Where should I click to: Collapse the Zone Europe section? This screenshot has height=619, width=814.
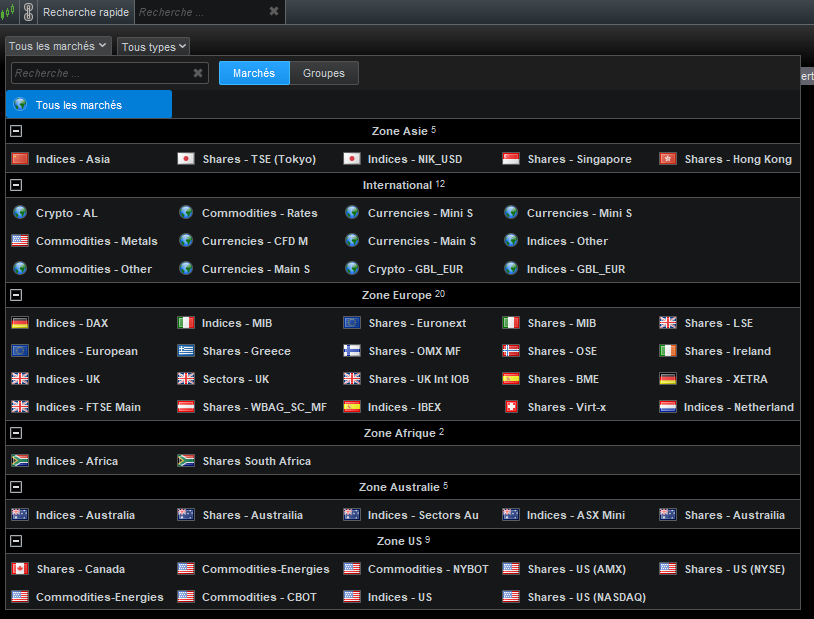(x=16, y=295)
